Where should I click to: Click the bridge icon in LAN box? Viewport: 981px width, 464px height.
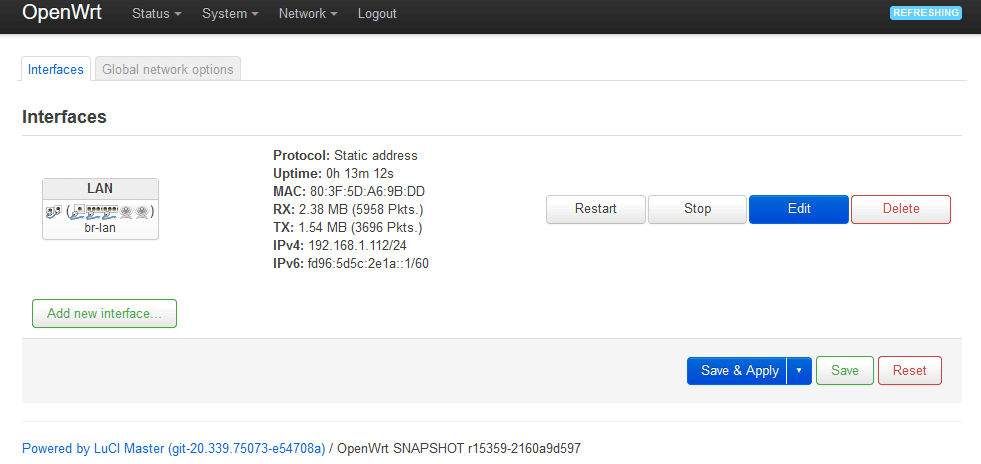point(54,212)
